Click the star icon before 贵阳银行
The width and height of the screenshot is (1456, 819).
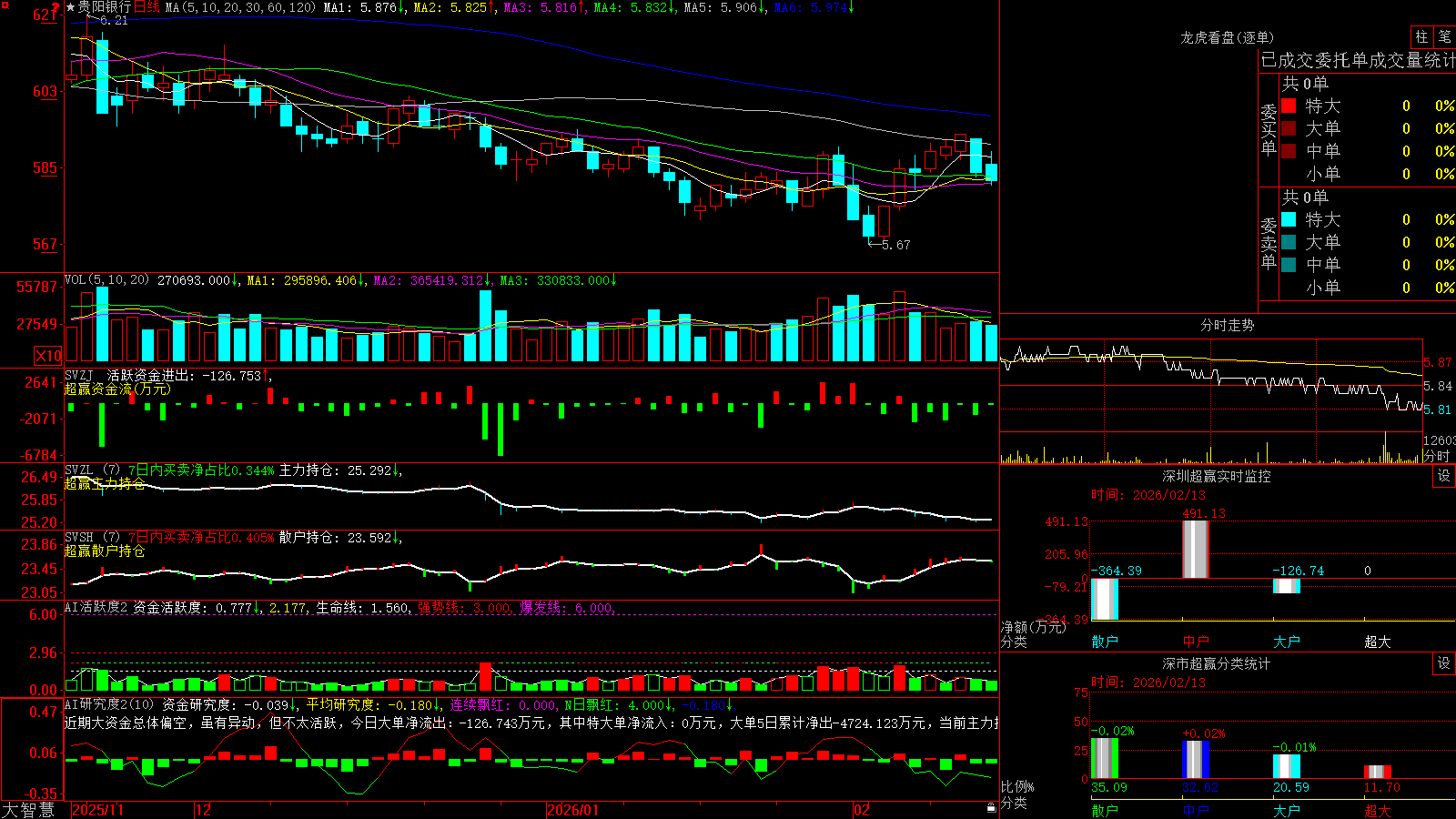click(70, 7)
